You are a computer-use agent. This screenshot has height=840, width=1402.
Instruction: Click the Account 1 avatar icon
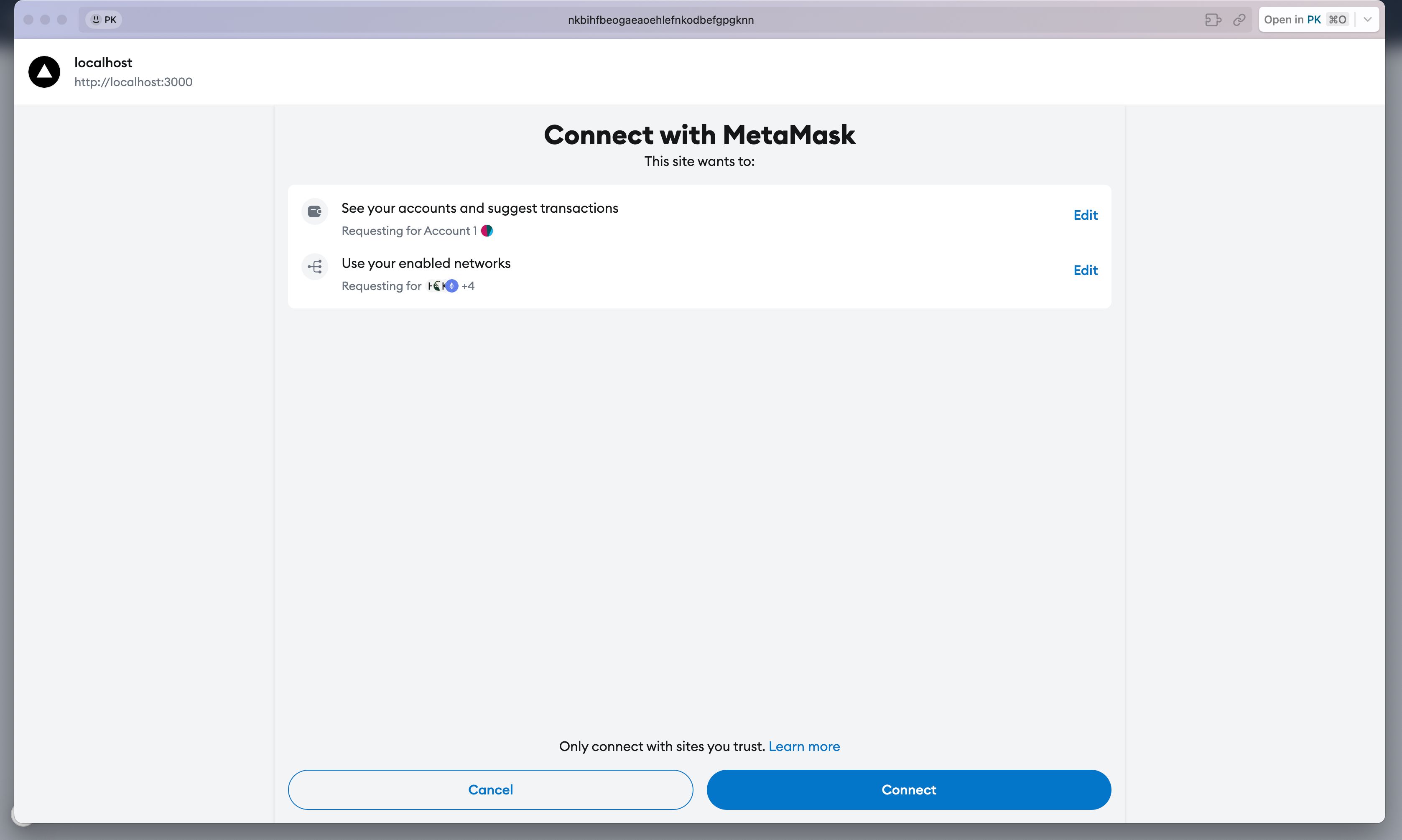tap(487, 231)
